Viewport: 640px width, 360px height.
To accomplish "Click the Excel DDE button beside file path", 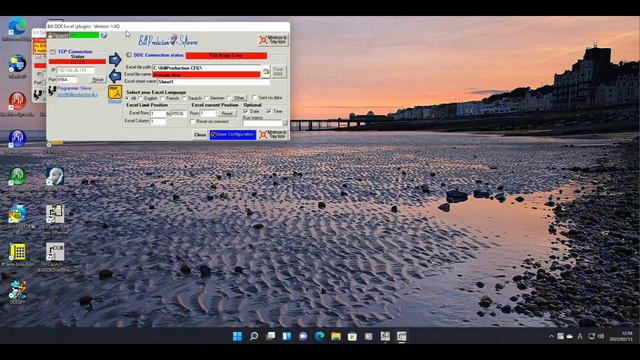I will (278, 71).
